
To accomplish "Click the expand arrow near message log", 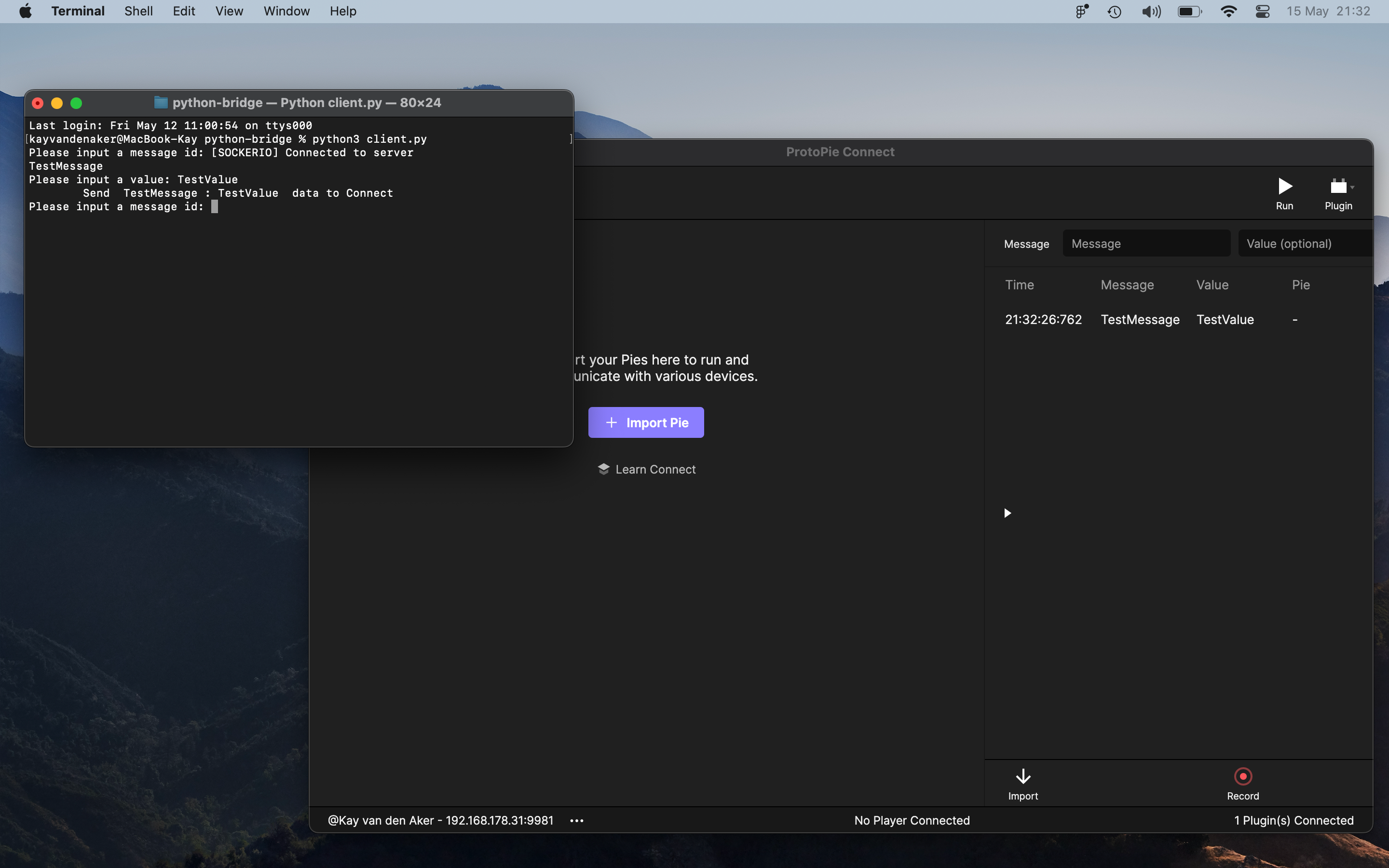I will click(1006, 513).
